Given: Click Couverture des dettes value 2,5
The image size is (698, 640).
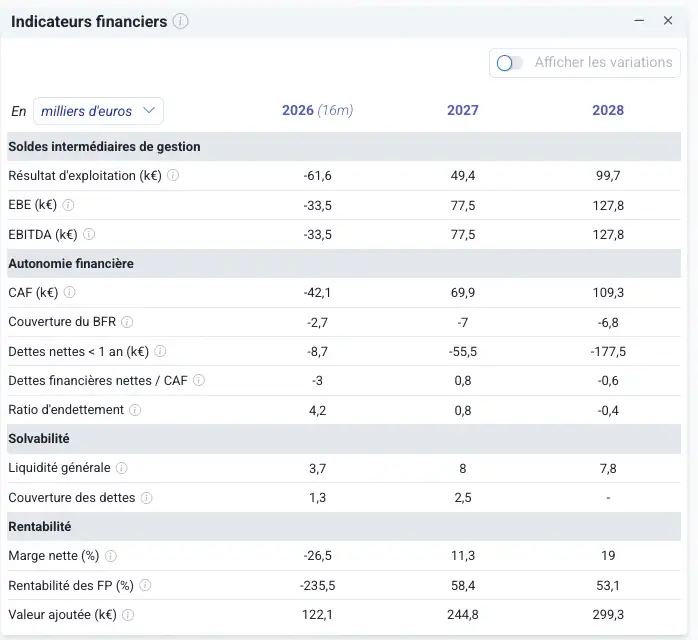Looking at the screenshot, I should point(463,498).
